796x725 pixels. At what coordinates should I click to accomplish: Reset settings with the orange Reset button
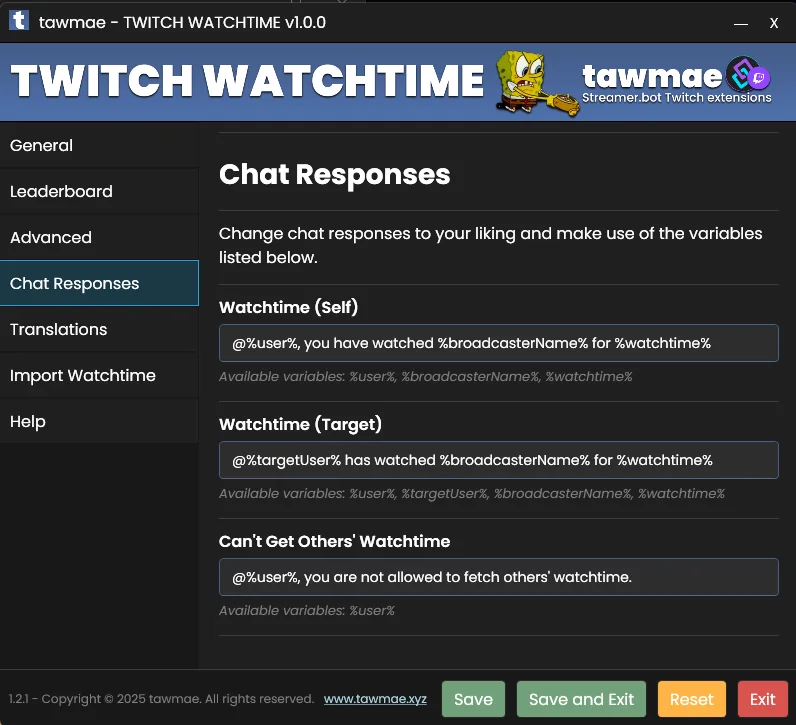(691, 699)
